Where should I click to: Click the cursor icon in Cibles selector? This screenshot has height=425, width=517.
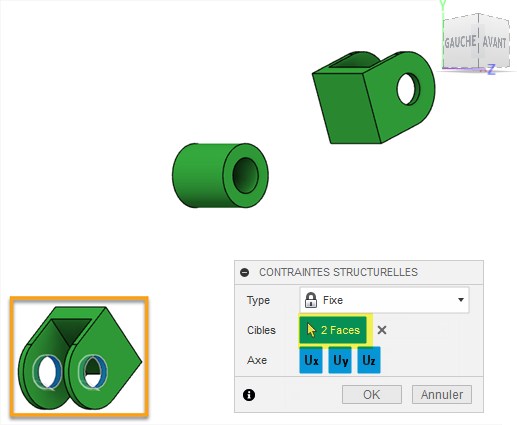tap(311, 330)
